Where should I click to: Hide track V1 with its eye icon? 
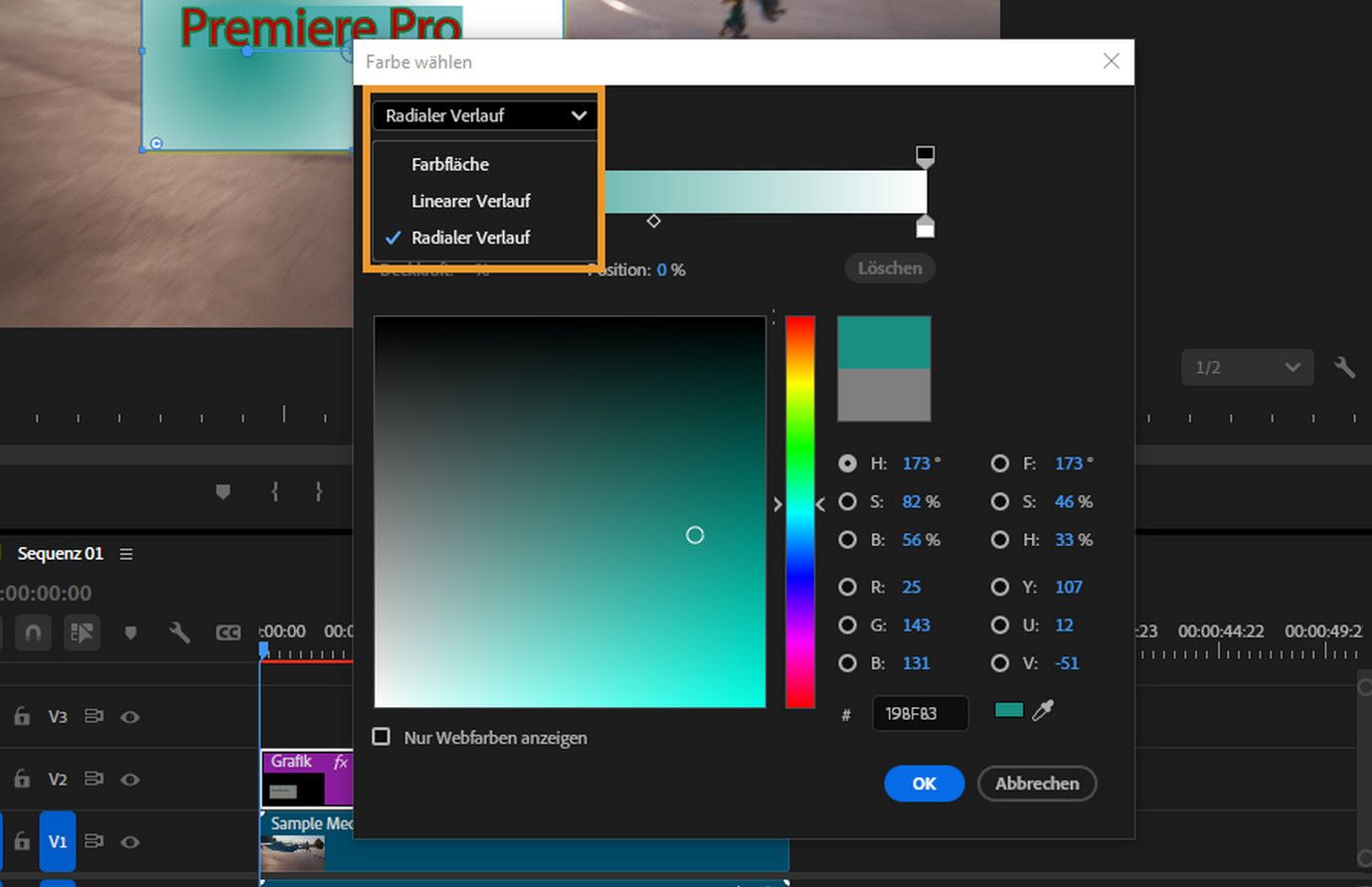[129, 841]
